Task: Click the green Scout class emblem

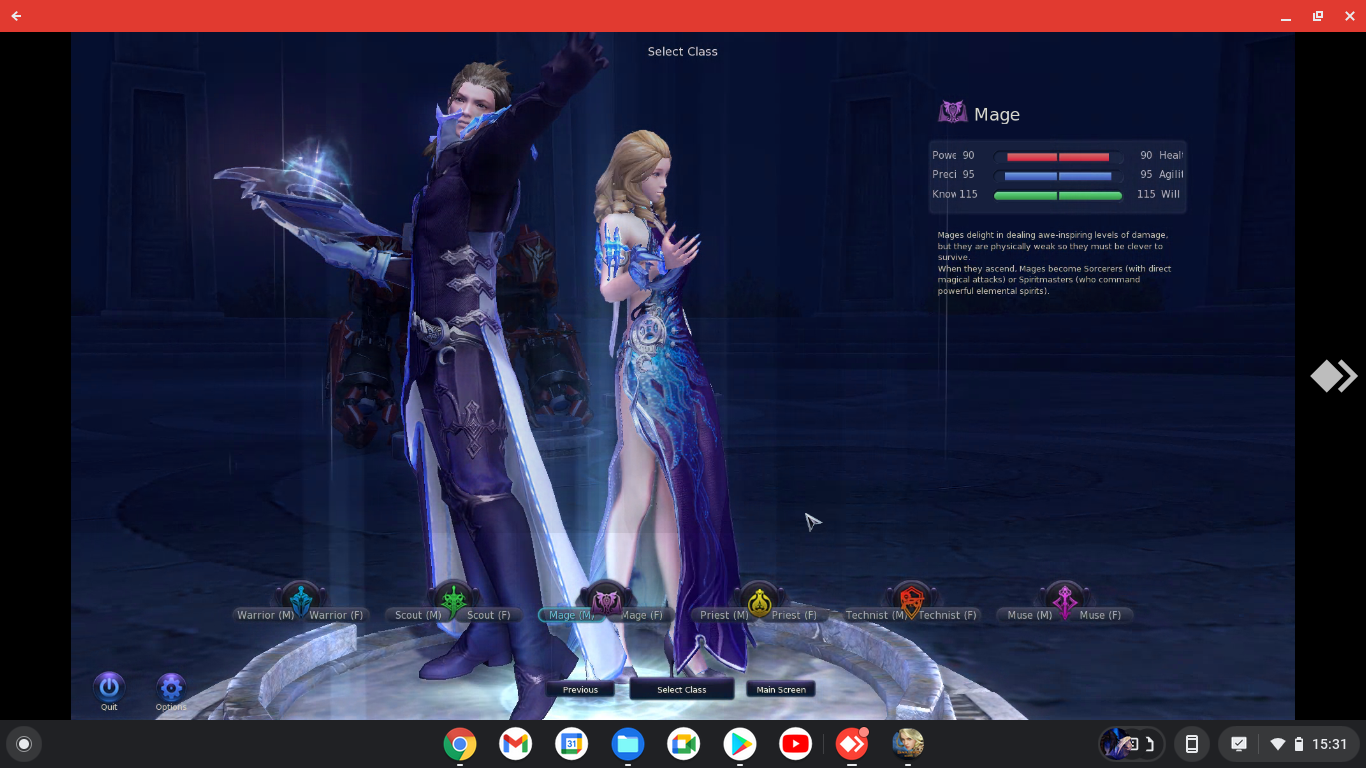Action: coord(454,601)
